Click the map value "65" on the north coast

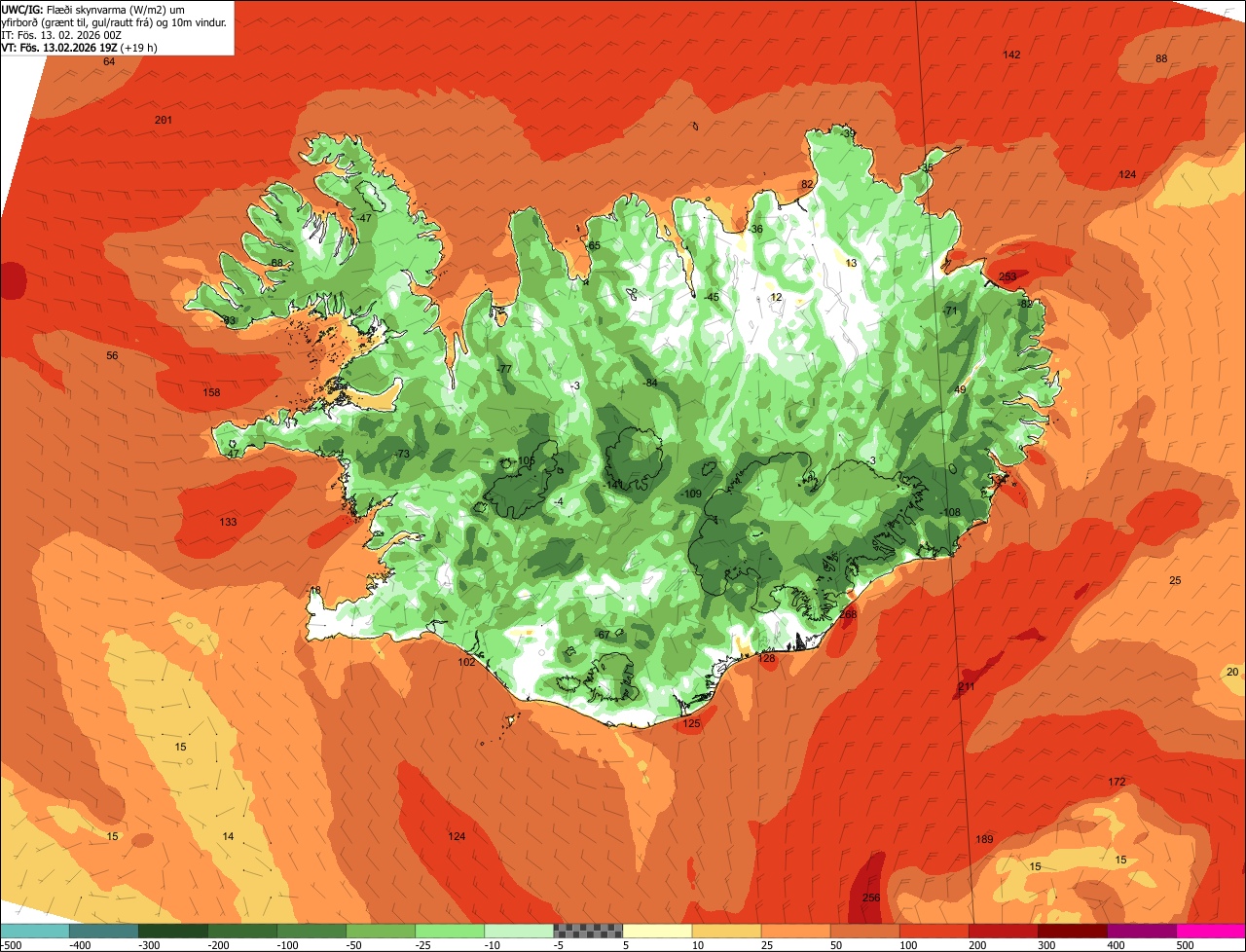pyautogui.click(x=595, y=246)
